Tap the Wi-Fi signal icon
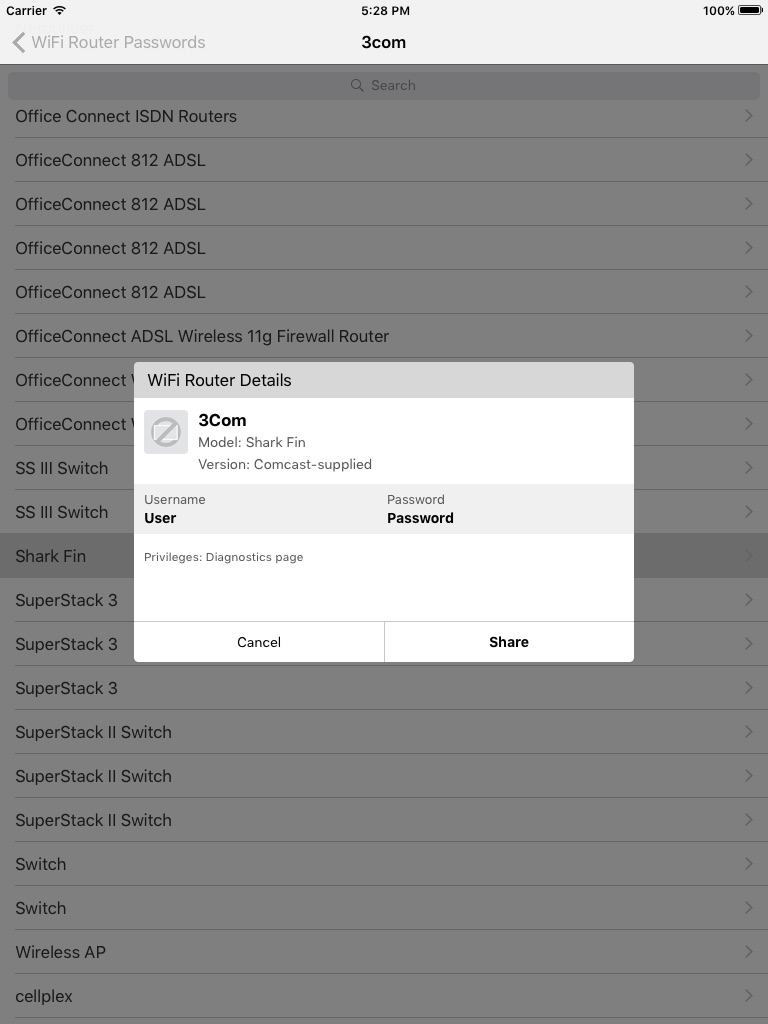768x1024 pixels. [60, 11]
